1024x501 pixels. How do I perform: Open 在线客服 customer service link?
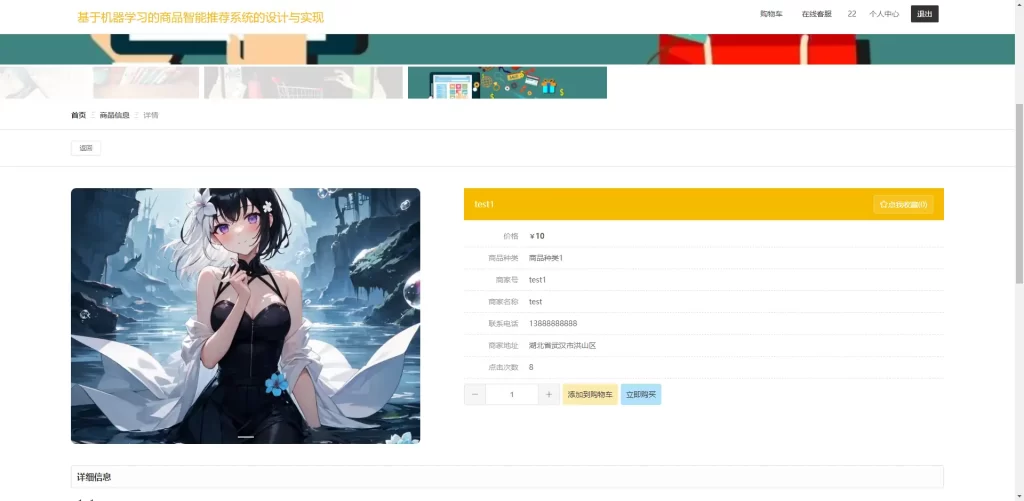point(816,14)
